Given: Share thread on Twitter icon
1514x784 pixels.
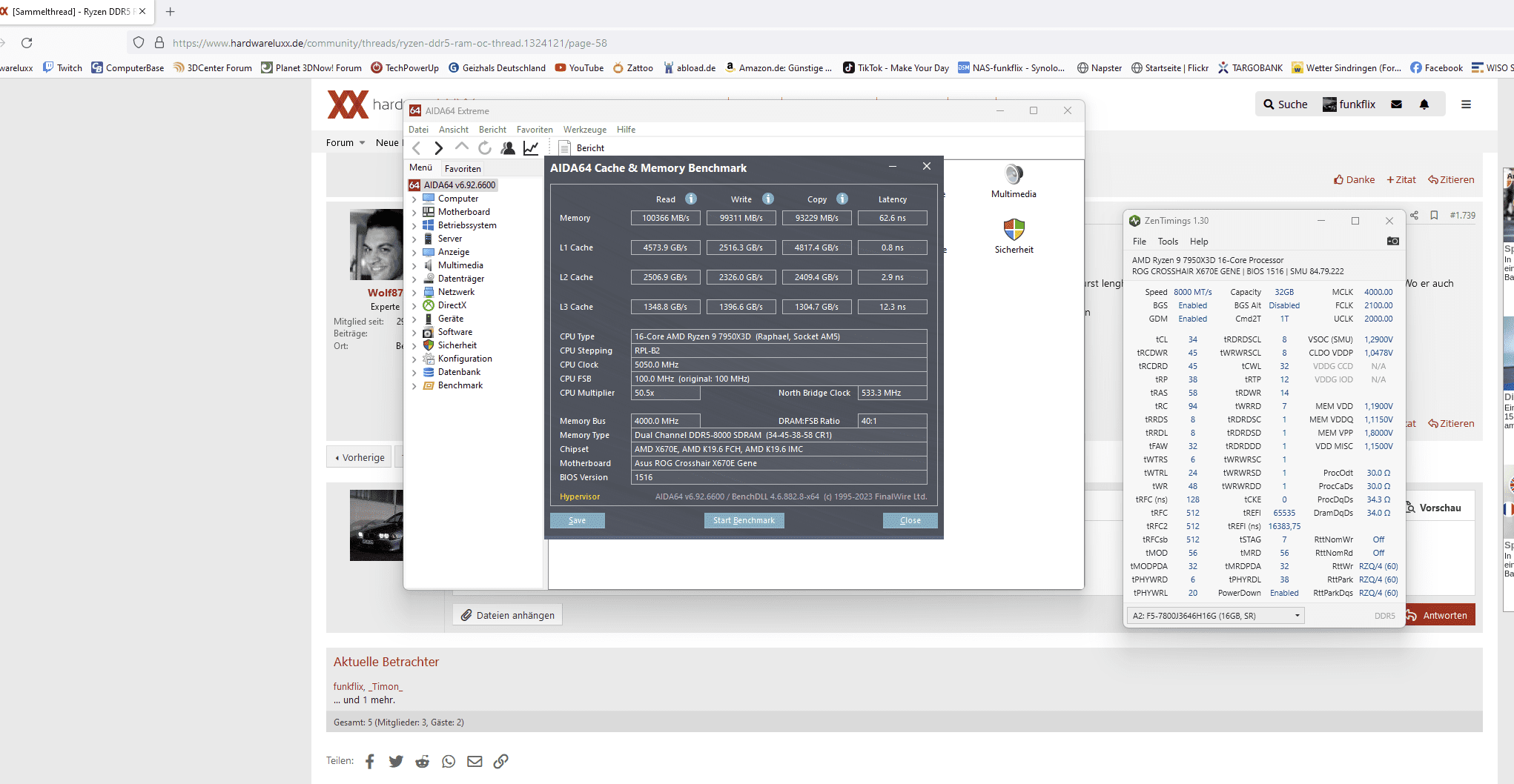Looking at the screenshot, I should (x=396, y=761).
